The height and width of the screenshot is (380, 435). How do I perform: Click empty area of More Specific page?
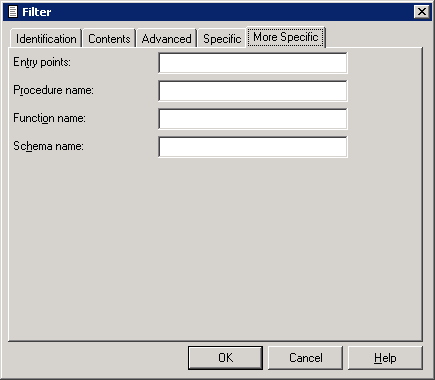215,247
